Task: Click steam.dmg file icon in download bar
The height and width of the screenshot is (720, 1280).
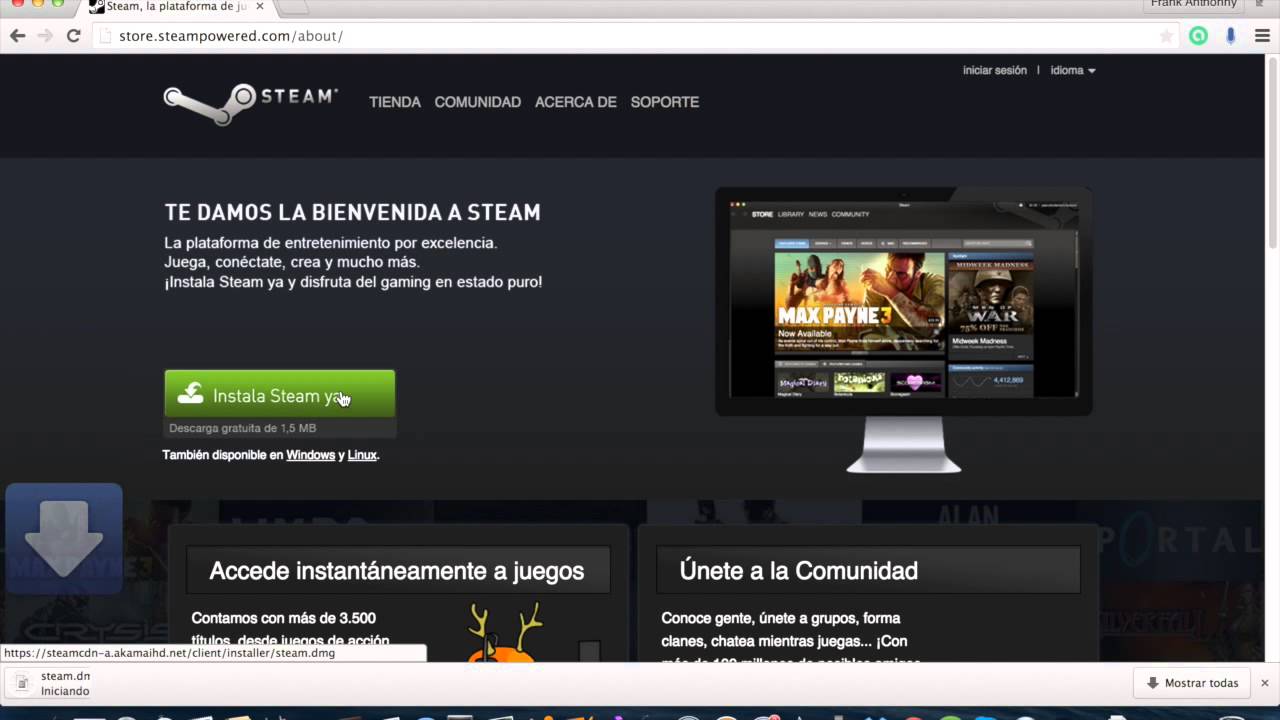Action: (22, 683)
